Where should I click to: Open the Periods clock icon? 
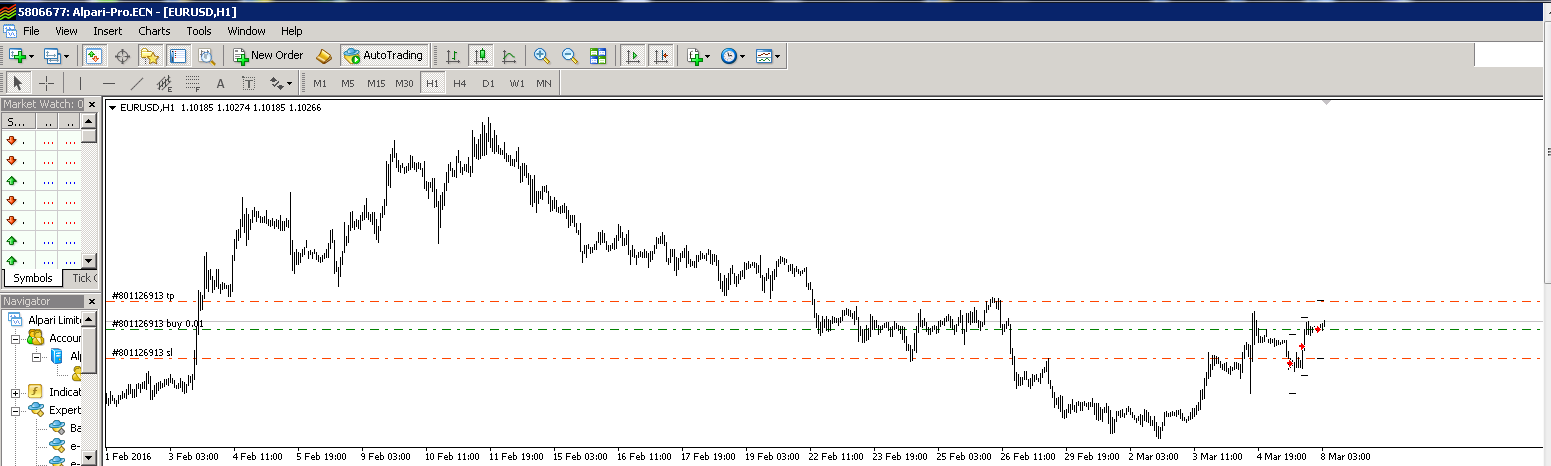pos(728,56)
